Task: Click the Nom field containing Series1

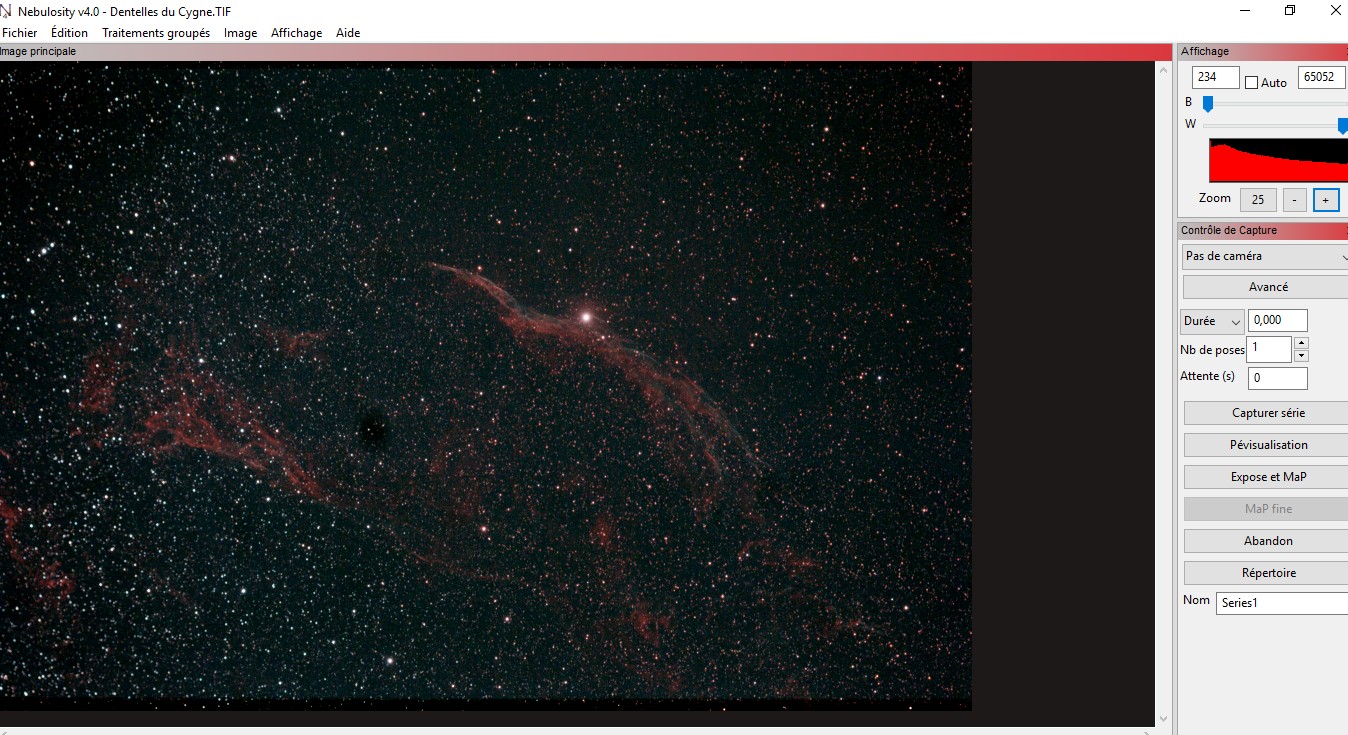Action: click(x=1282, y=603)
